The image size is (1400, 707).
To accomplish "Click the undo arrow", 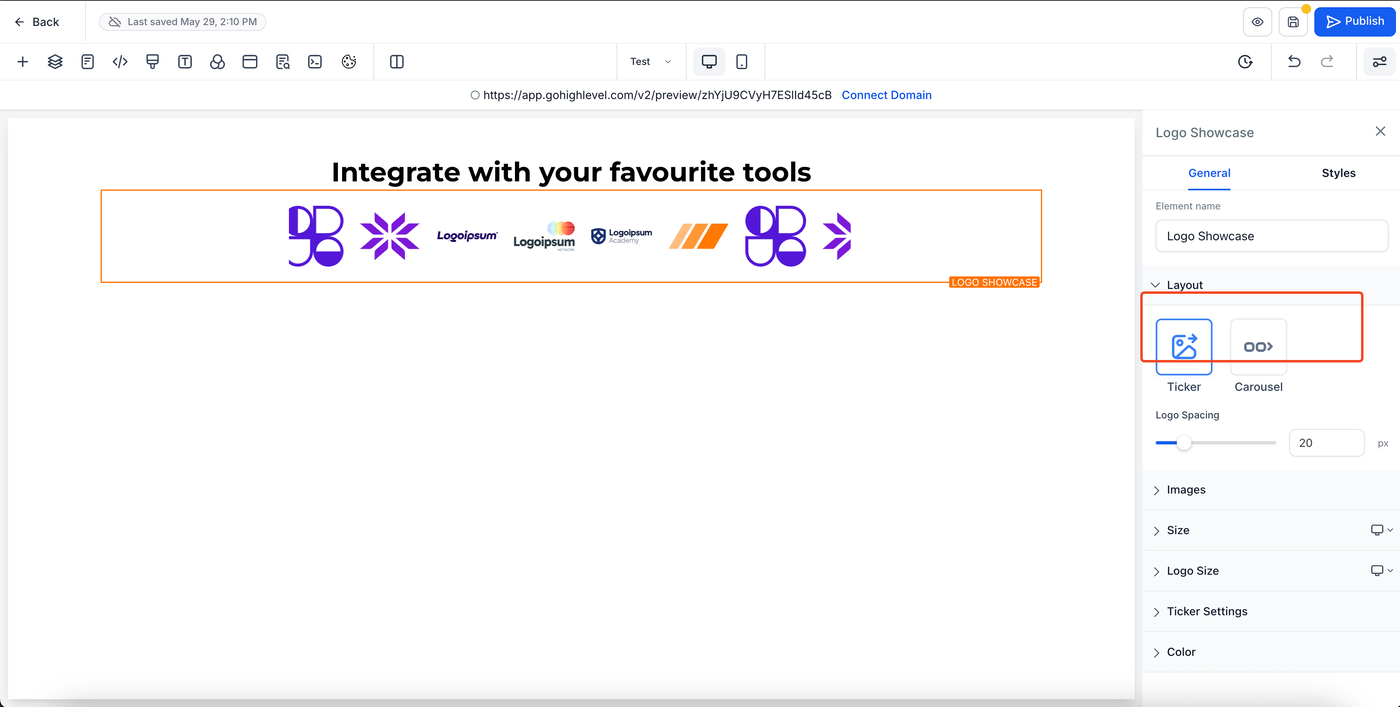I will coord(1294,62).
